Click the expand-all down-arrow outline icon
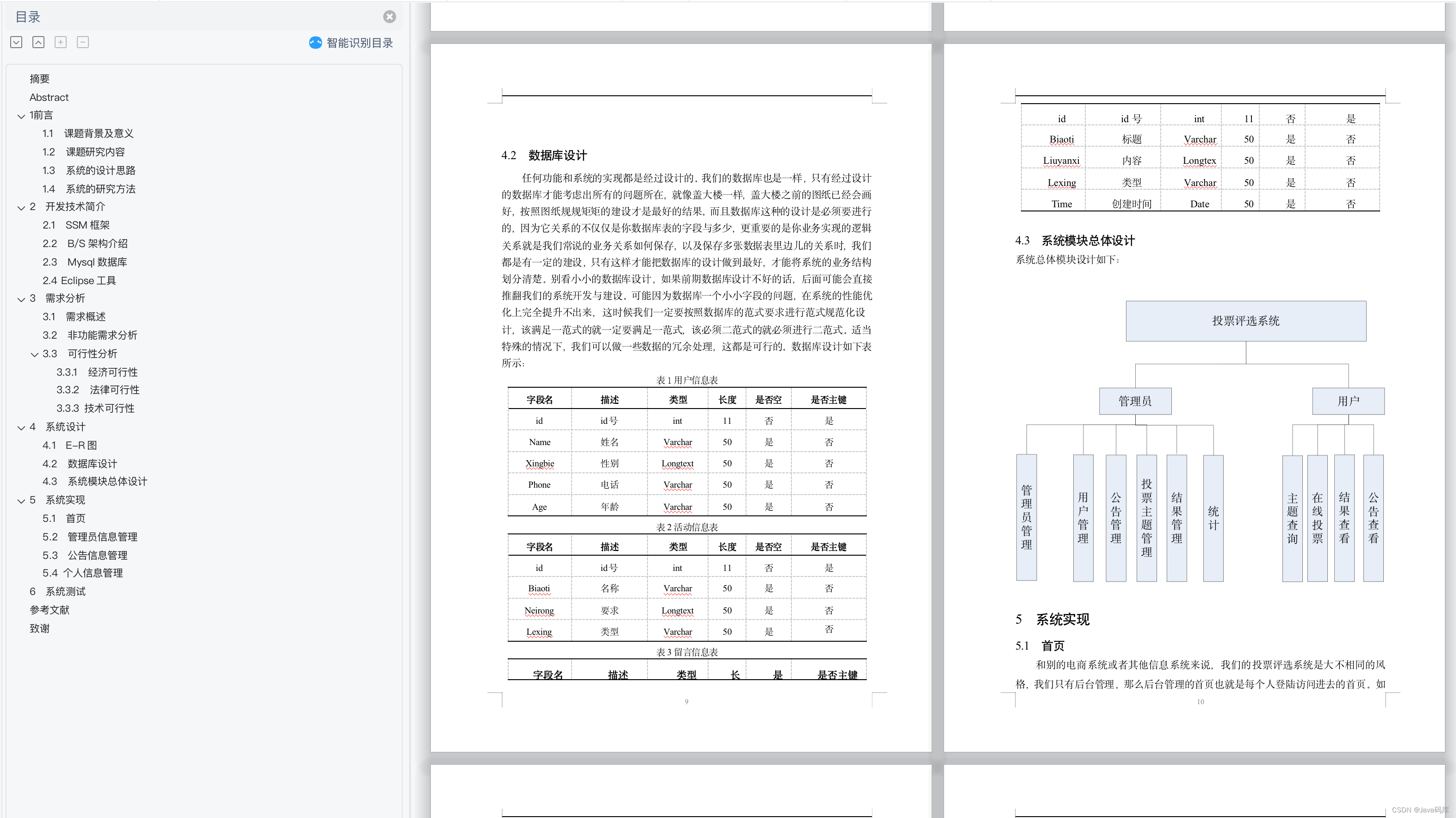 16,43
